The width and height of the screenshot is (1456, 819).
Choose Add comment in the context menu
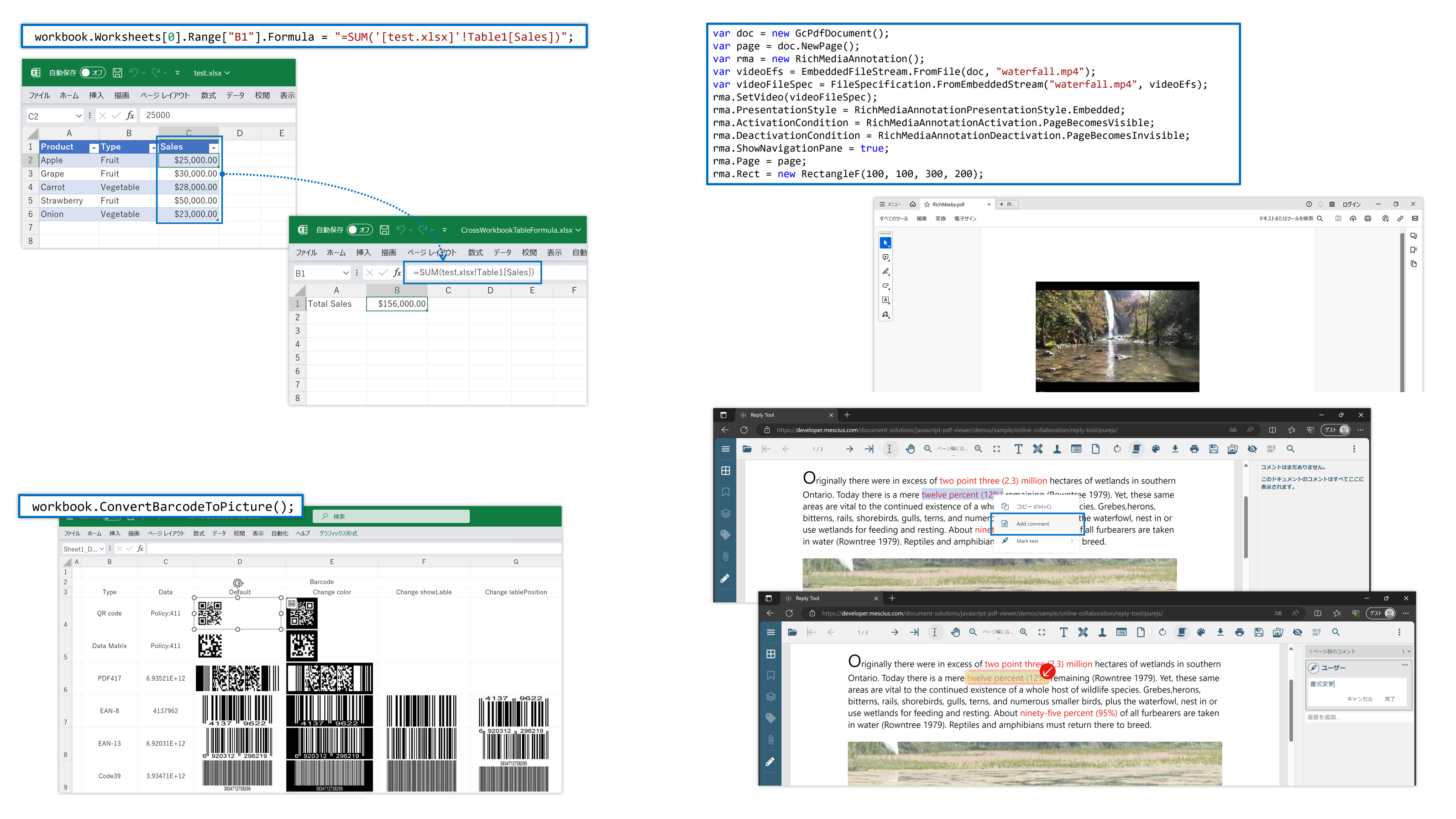pyautogui.click(x=1038, y=524)
